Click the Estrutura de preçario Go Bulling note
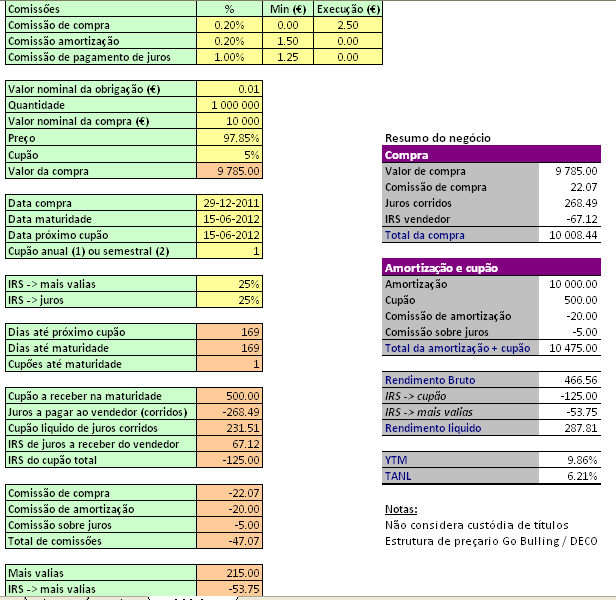The width and height of the screenshot is (616, 600). 491,541
